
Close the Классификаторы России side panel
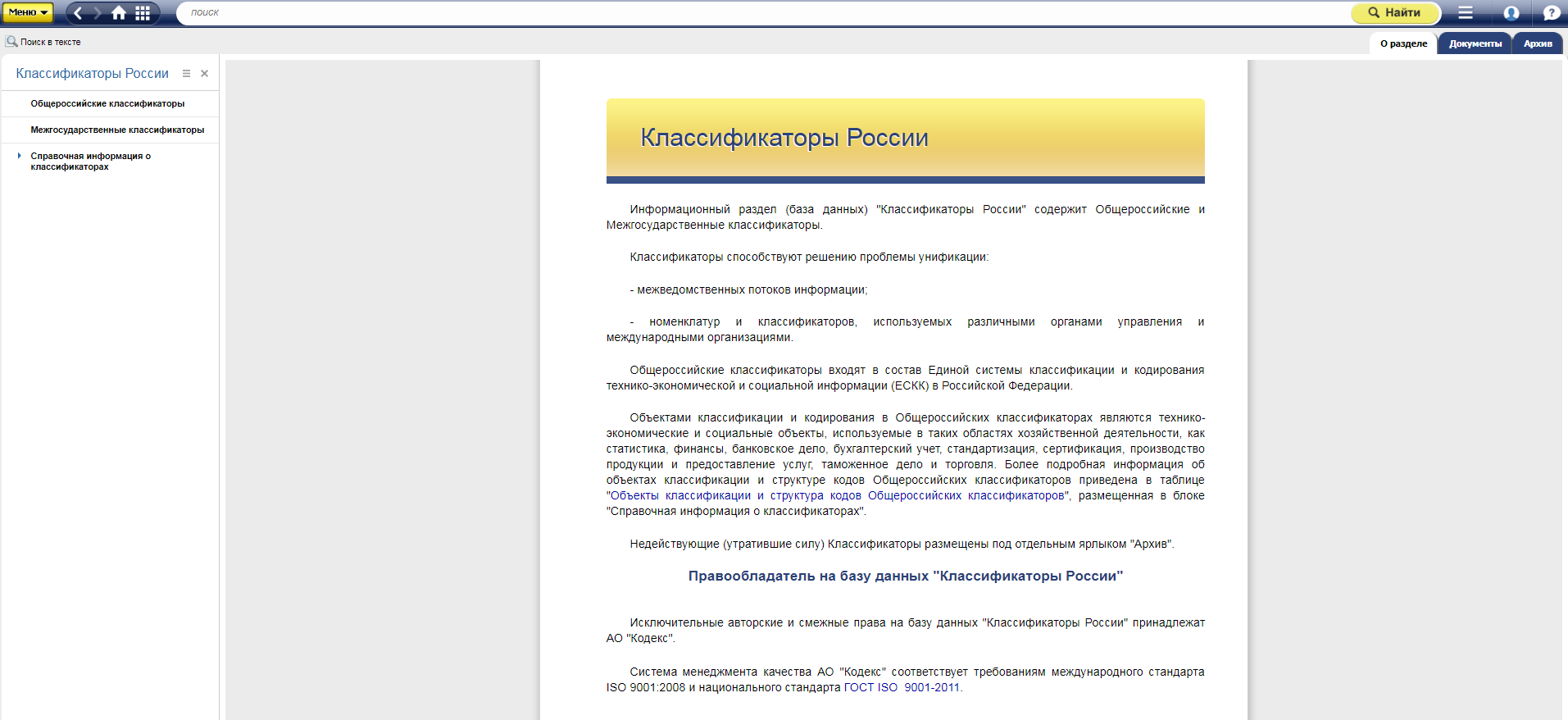coord(205,74)
